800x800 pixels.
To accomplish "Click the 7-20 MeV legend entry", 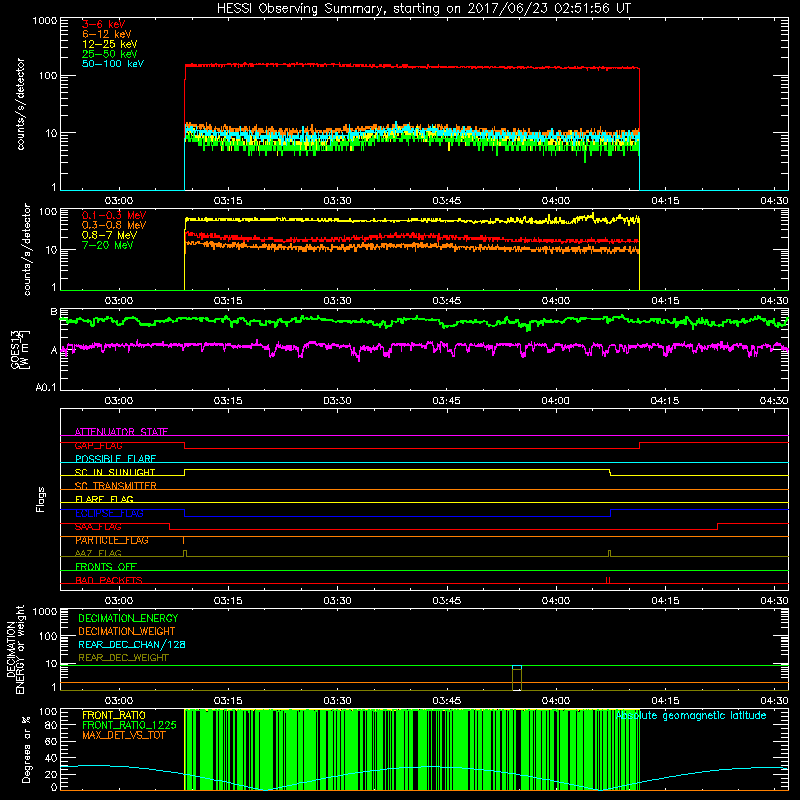I will pyautogui.click(x=107, y=245).
